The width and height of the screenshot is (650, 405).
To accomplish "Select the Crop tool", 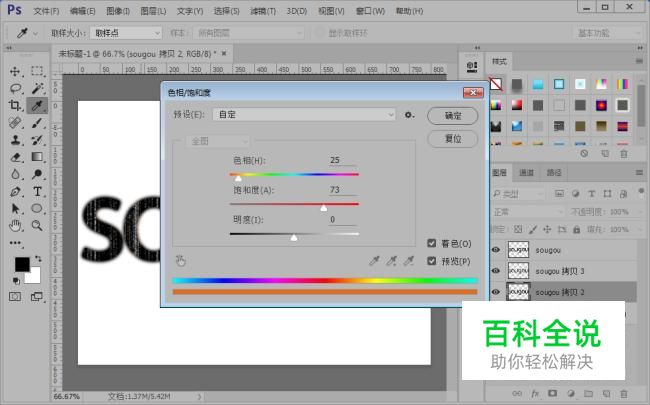I will pos(15,106).
